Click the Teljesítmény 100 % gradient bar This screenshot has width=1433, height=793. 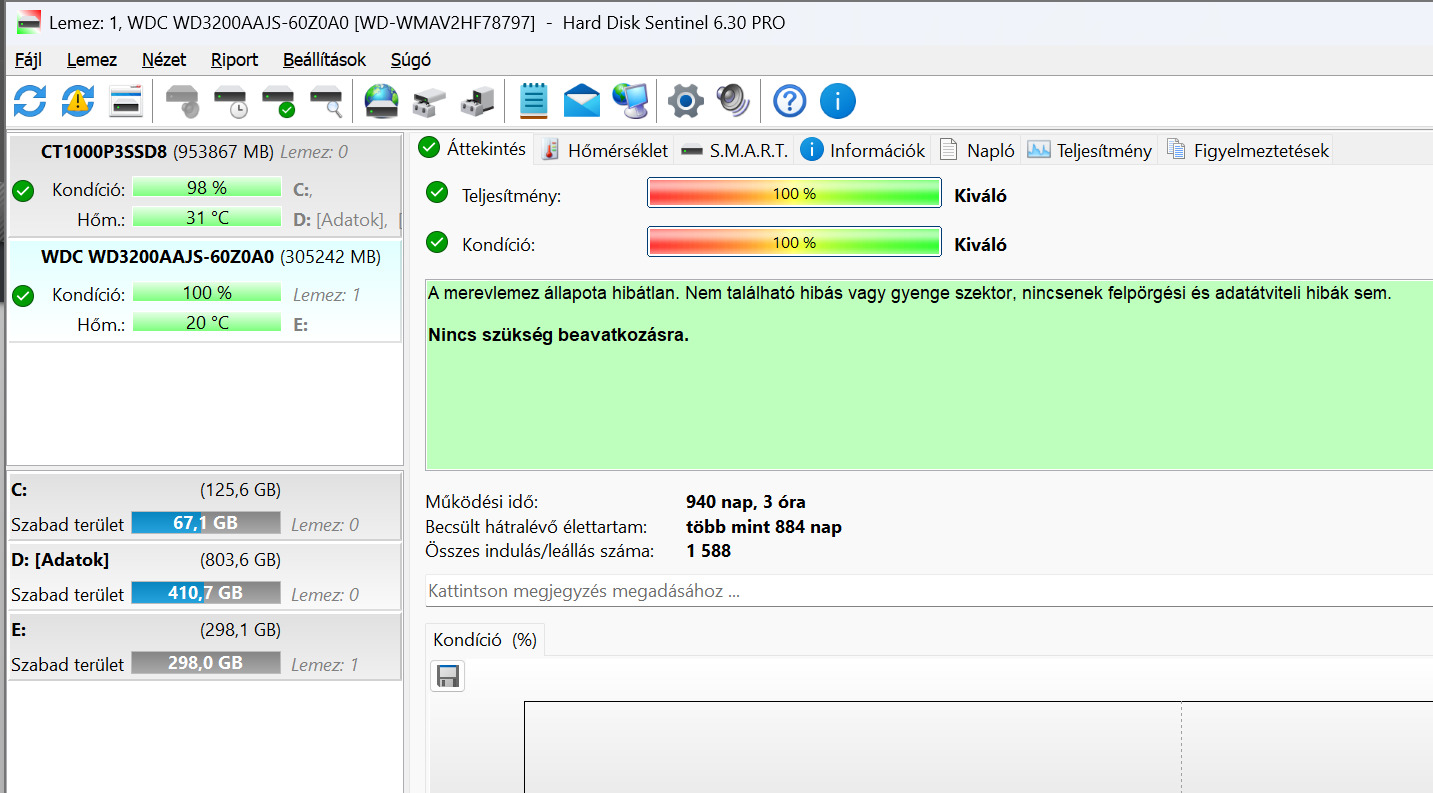(794, 193)
